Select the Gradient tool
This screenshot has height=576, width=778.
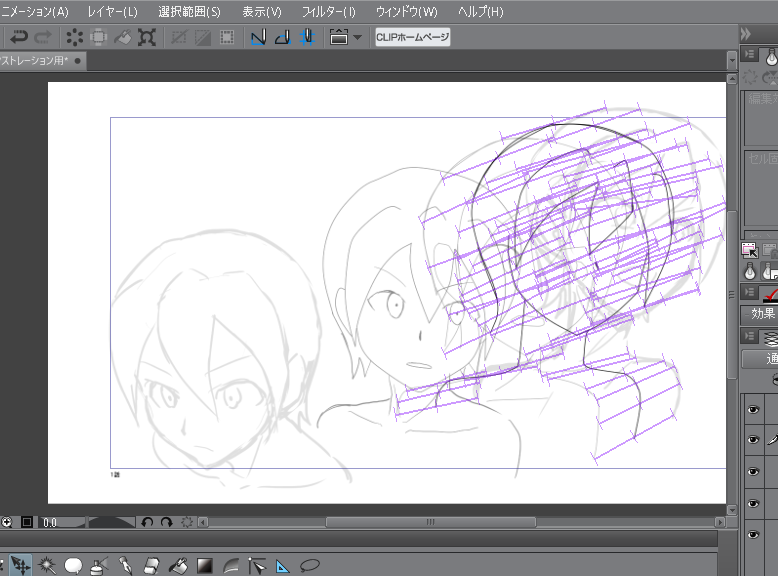tap(204, 566)
